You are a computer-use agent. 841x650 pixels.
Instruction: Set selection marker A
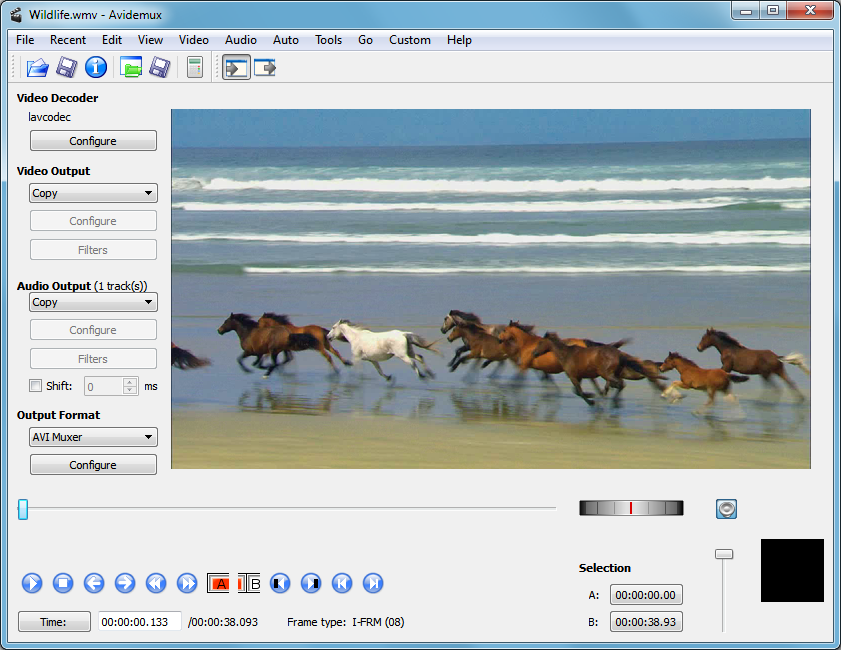(218, 583)
